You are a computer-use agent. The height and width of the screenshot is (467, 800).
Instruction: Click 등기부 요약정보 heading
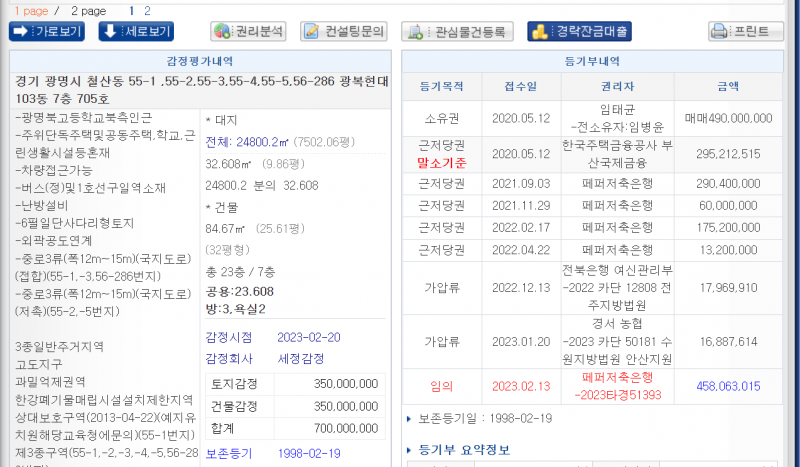(x=464, y=450)
